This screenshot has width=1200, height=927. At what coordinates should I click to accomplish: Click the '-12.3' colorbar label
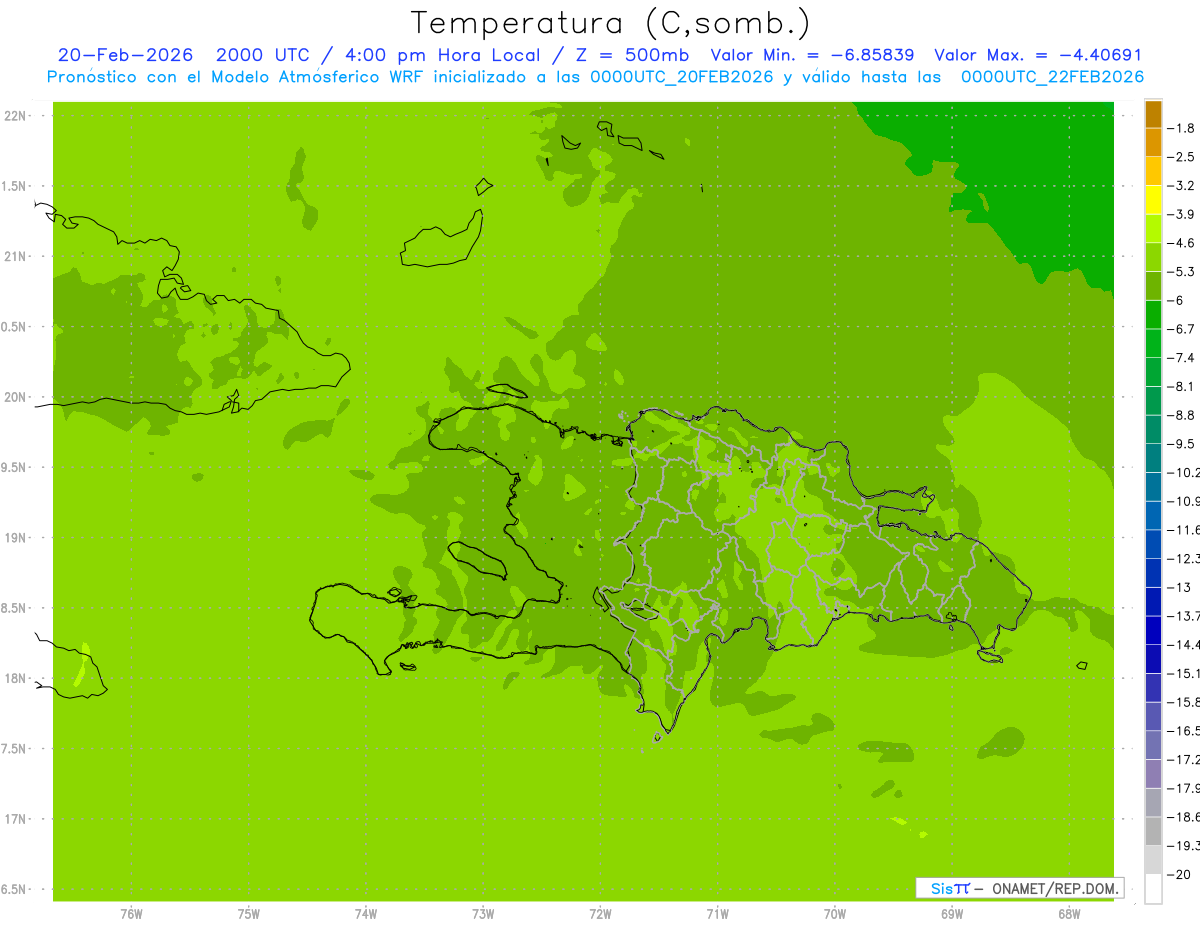[x=1184, y=559]
